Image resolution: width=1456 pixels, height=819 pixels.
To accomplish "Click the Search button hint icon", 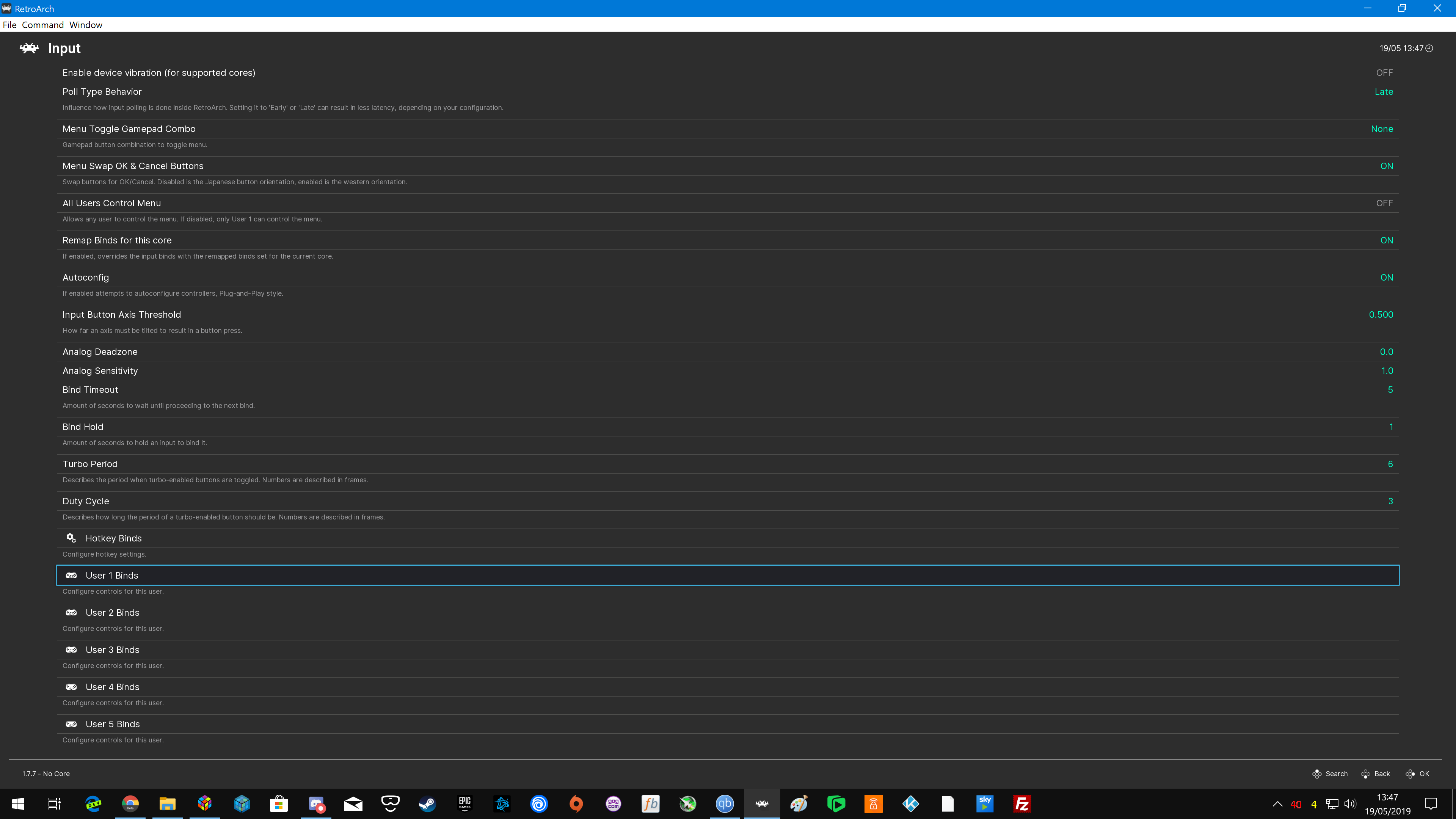I will tap(1316, 774).
